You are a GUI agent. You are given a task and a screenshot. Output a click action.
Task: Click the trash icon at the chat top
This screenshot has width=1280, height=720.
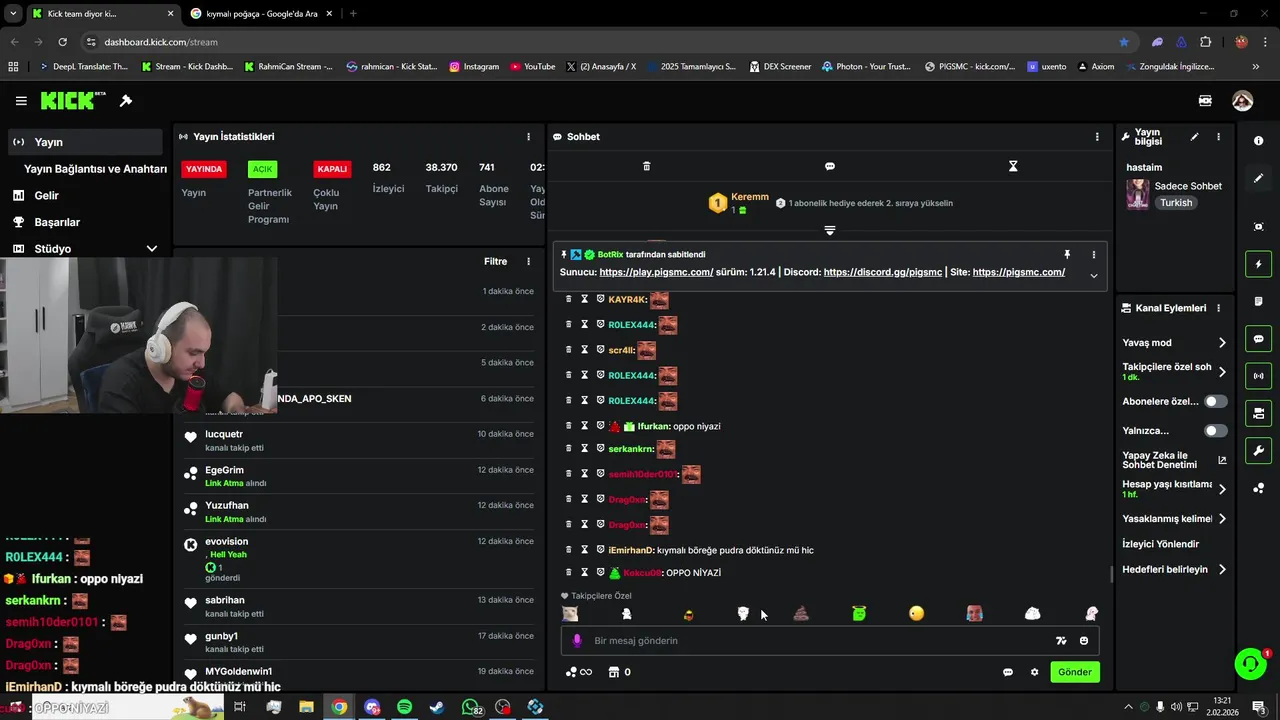coord(646,166)
